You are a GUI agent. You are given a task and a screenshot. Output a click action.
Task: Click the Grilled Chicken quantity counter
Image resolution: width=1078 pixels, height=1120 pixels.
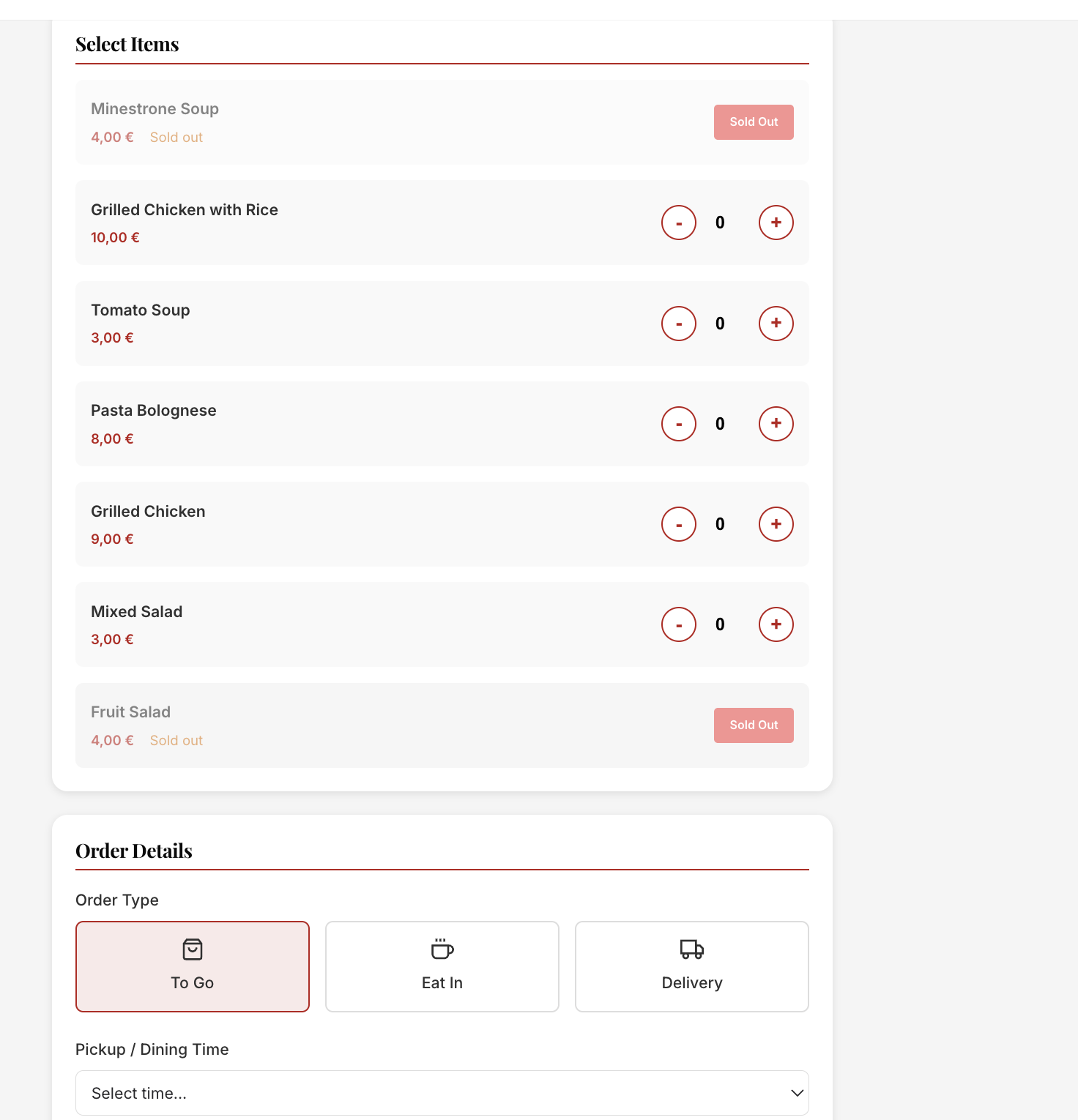(719, 523)
